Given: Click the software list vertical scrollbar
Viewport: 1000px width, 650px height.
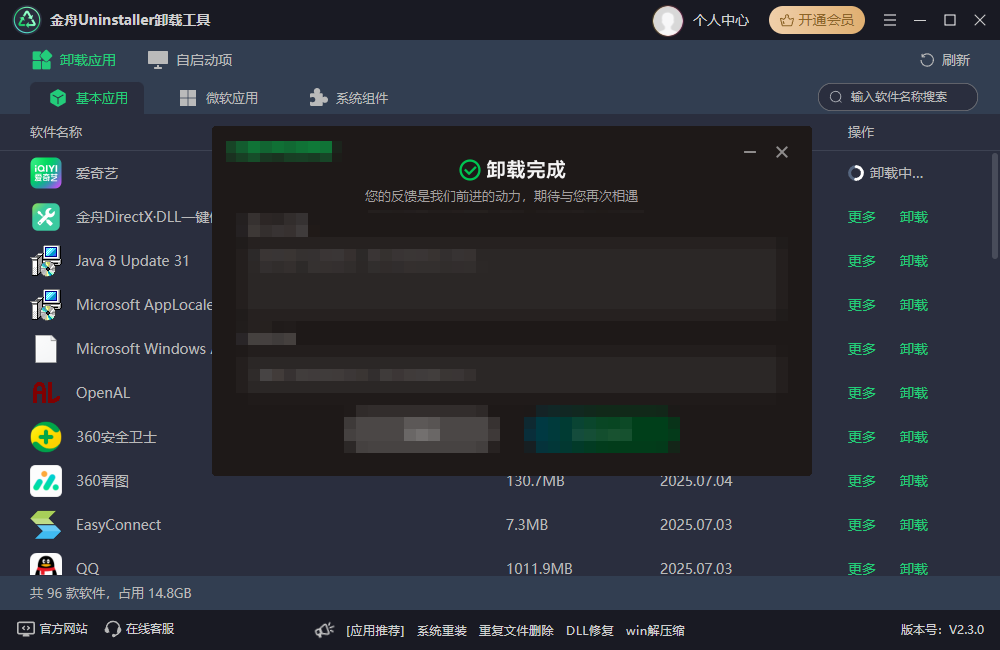Looking at the screenshot, I should point(995,205).
